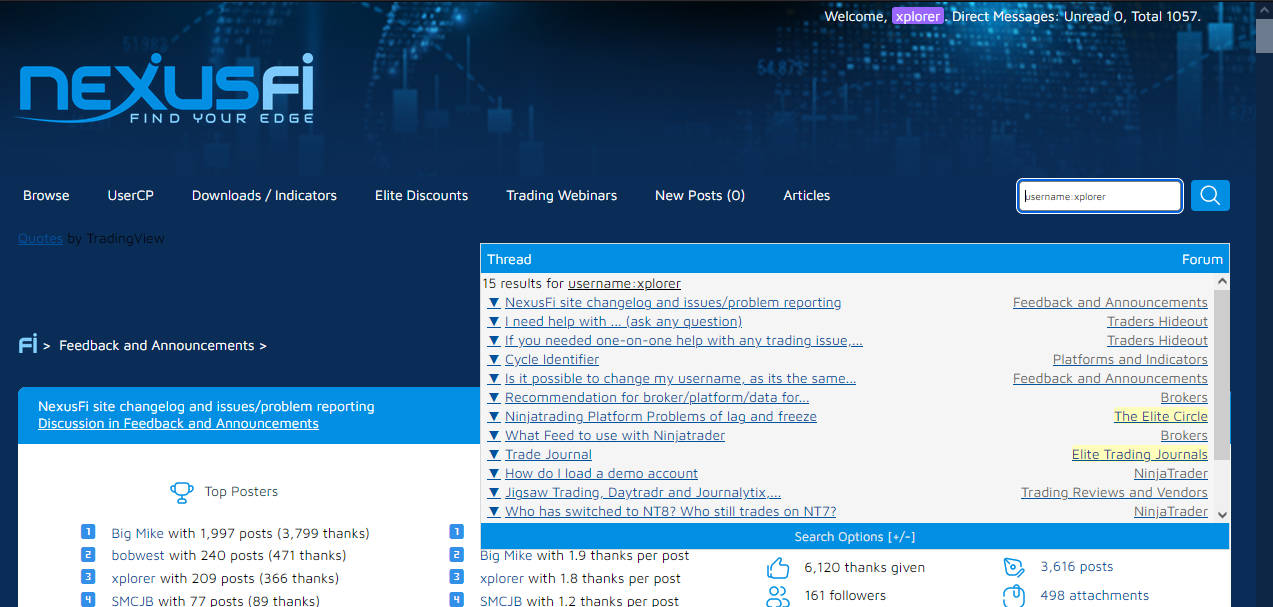Click the Thread column header
This screenshot has height=607, width=1273.
(x=509, y=260)
